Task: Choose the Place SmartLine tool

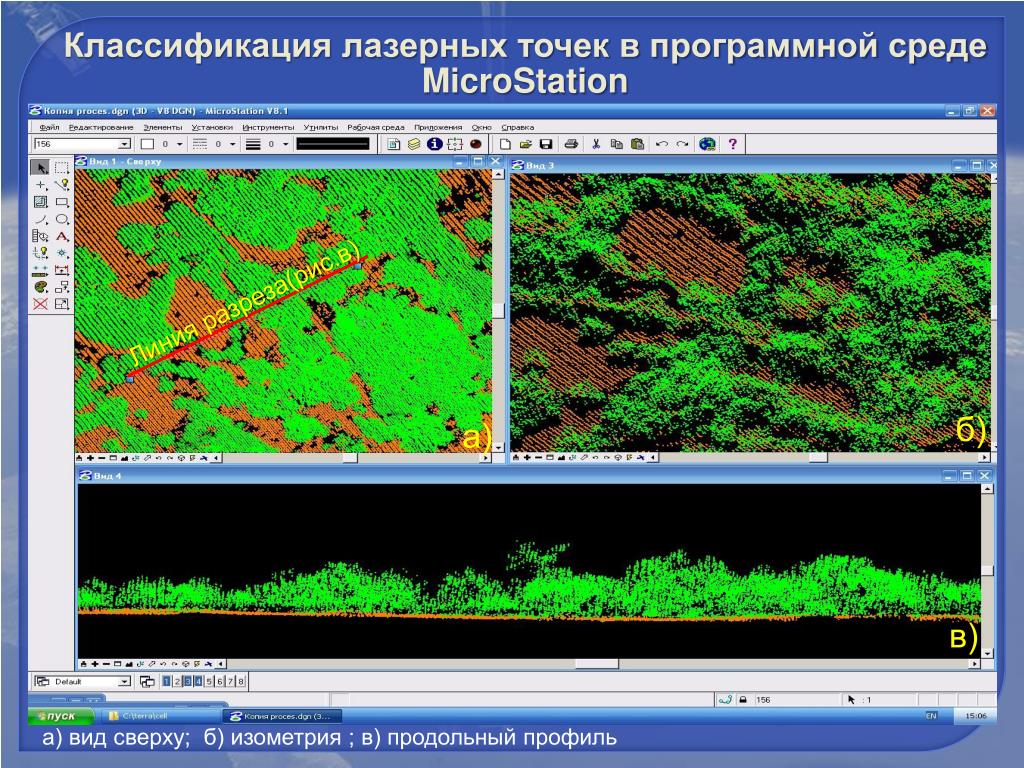Action: (61, 185)
